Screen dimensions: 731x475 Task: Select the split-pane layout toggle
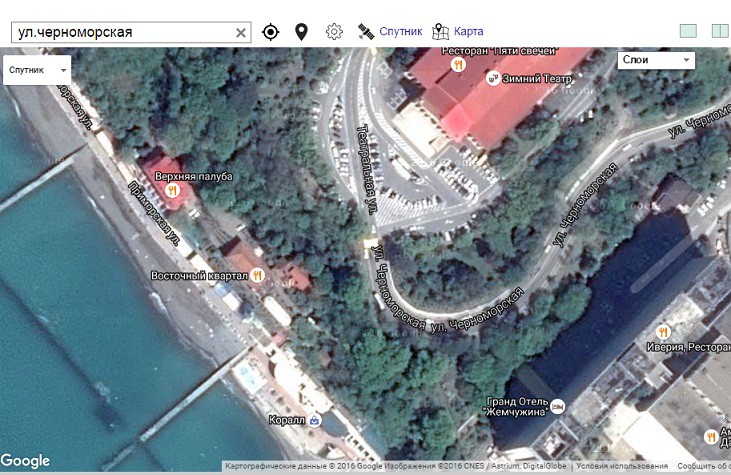coord(719,31)
